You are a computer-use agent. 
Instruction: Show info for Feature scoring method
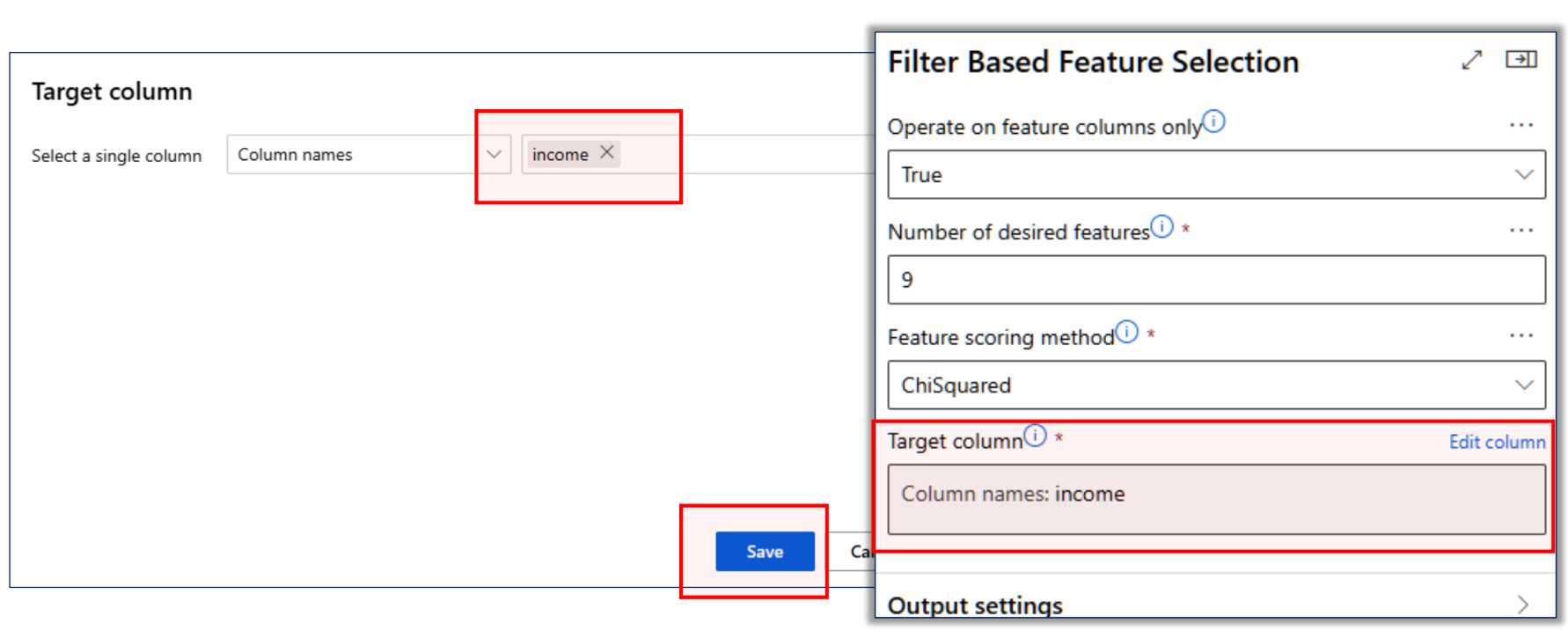pos(1127,333)
